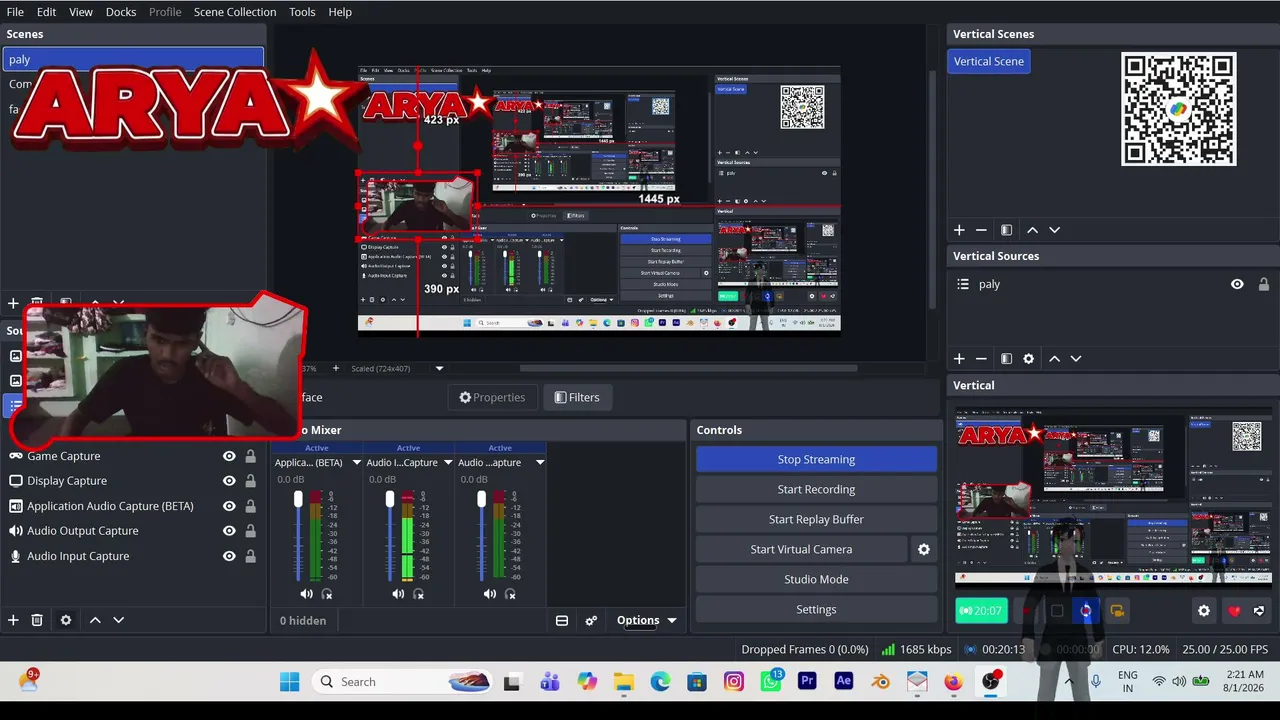Move vertical source up
1280x720 pixels.
point(1054,358)
